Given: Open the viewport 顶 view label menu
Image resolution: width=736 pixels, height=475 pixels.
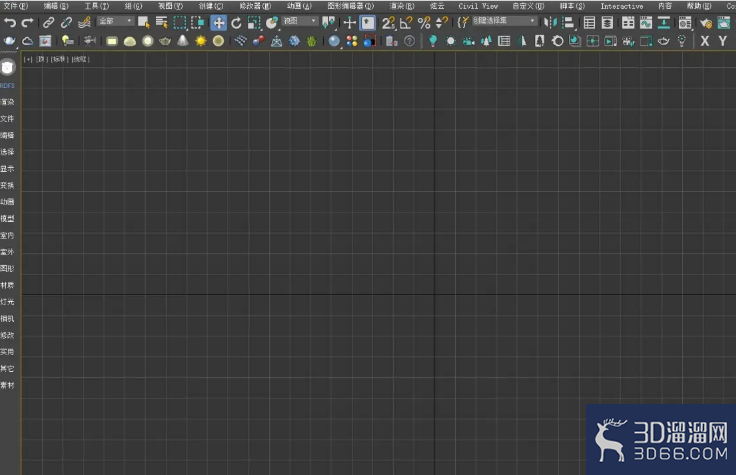Looking at the screenshot, I should pos(40,60).
